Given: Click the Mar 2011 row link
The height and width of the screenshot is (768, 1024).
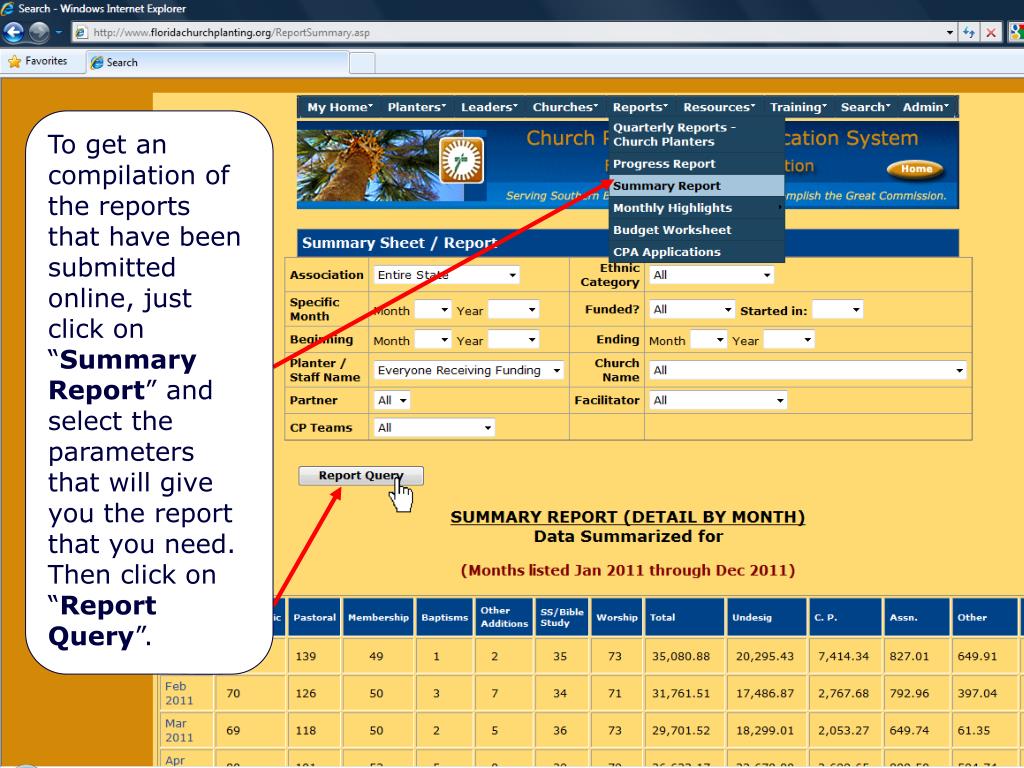Looking at the screenshot, I should click(178, 731).
